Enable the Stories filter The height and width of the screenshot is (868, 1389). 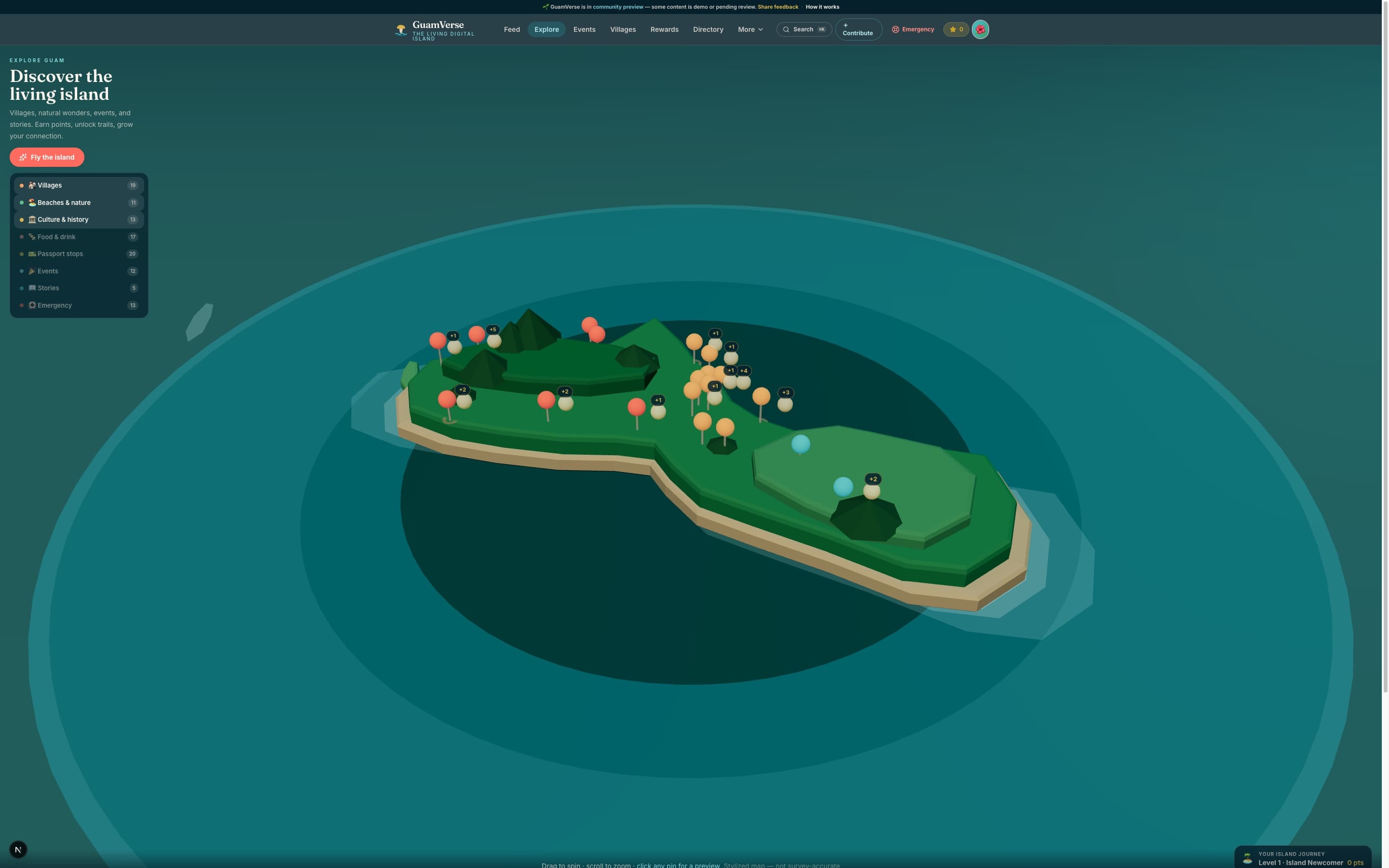click(x=79, y=288)
